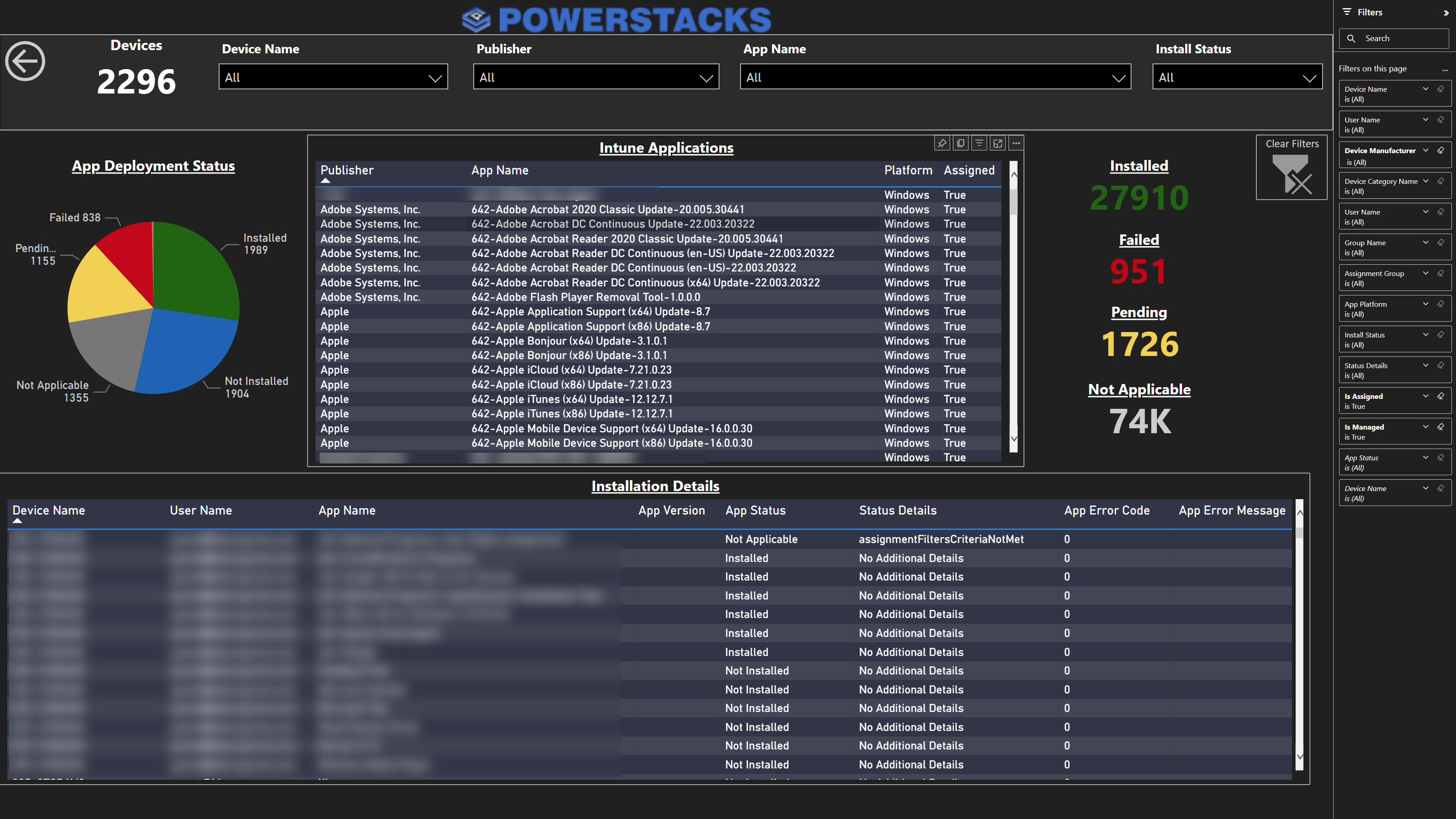Sort Intune Applications by Publisher column
The width and height of the screenshot is (1456, 819).
[x=346, y=170]
